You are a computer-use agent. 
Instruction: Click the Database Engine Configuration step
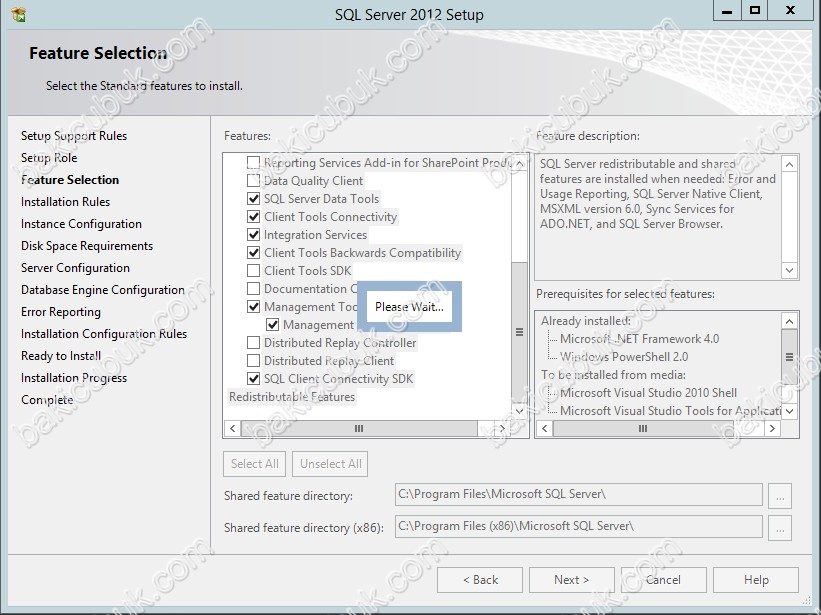(103, 290)
